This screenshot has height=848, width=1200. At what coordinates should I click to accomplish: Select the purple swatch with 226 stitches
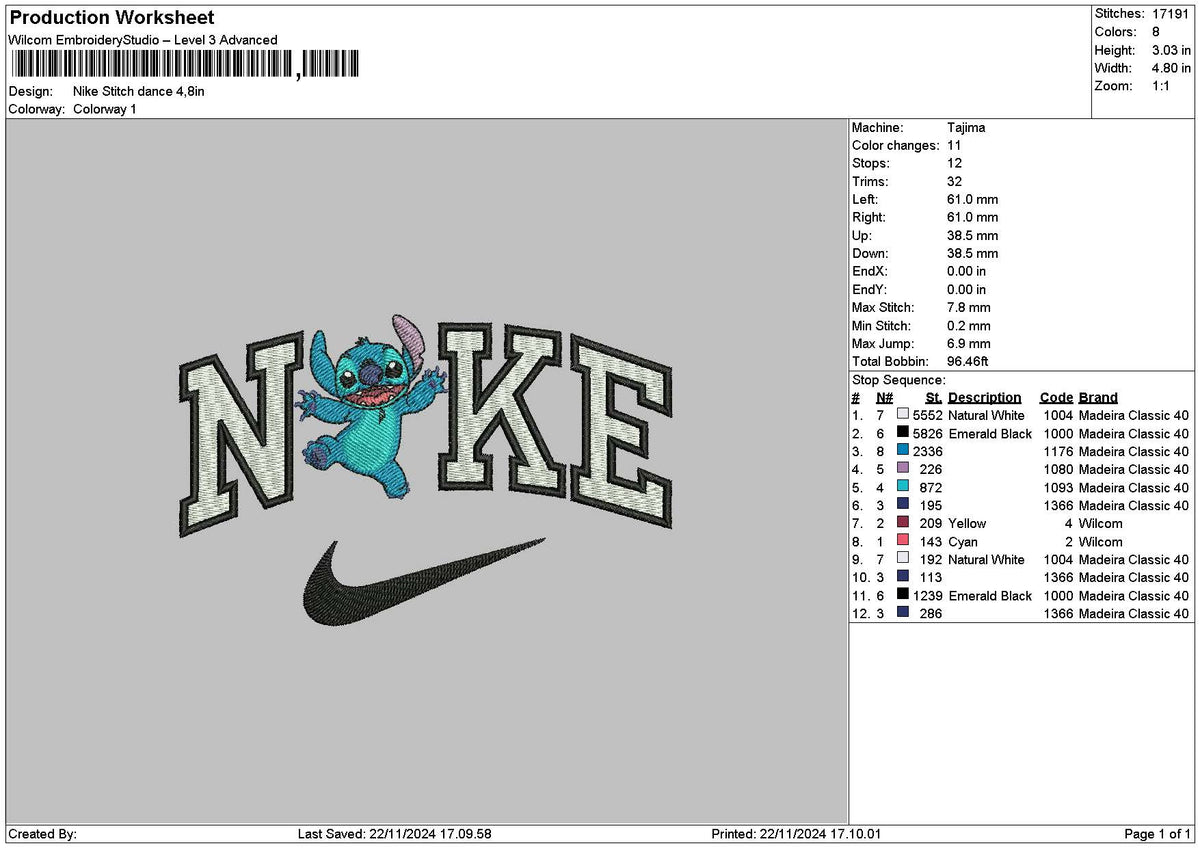(x=903, y=469)
